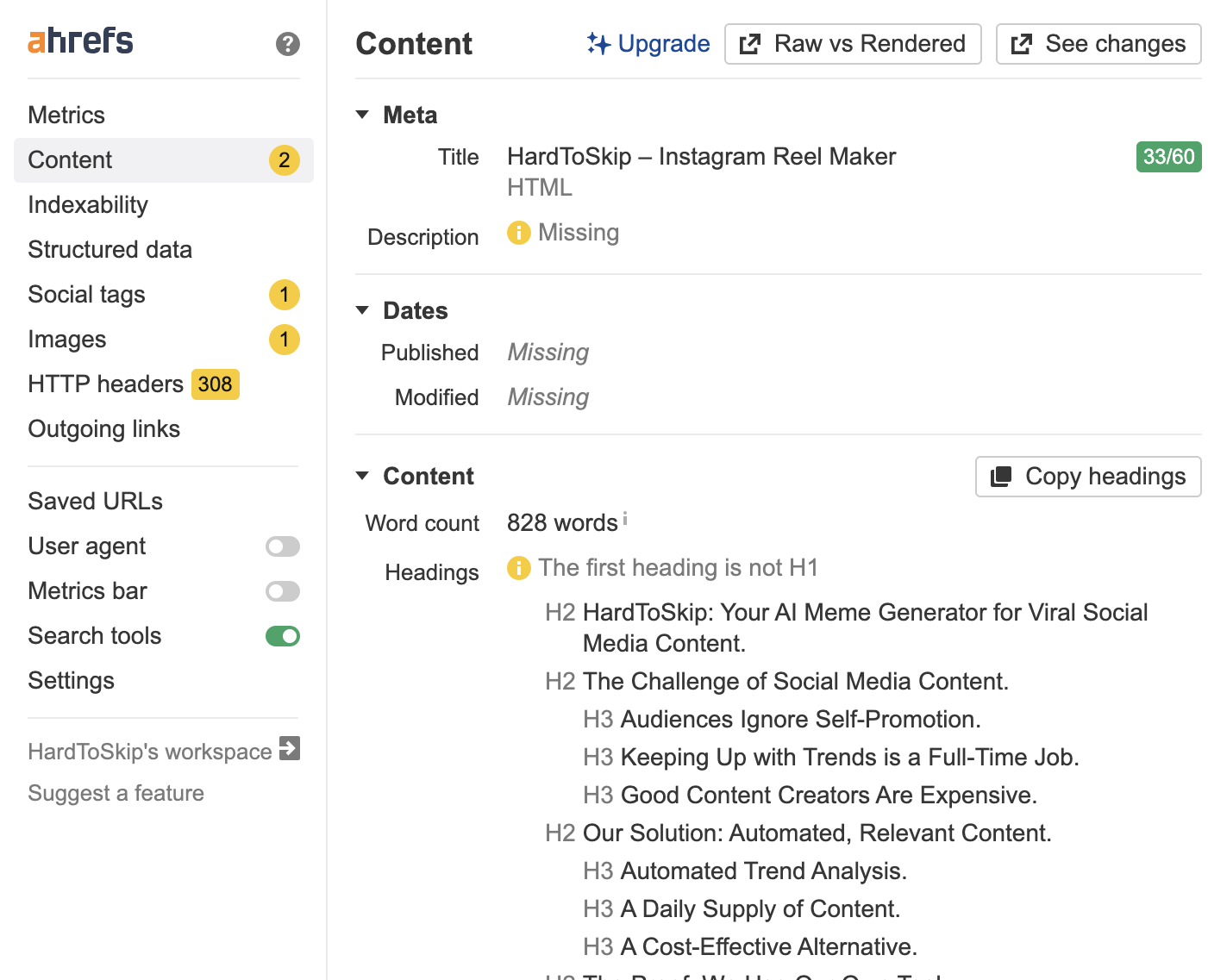Open the Structured data section
1208x980 pixels.
pos(110,249)
